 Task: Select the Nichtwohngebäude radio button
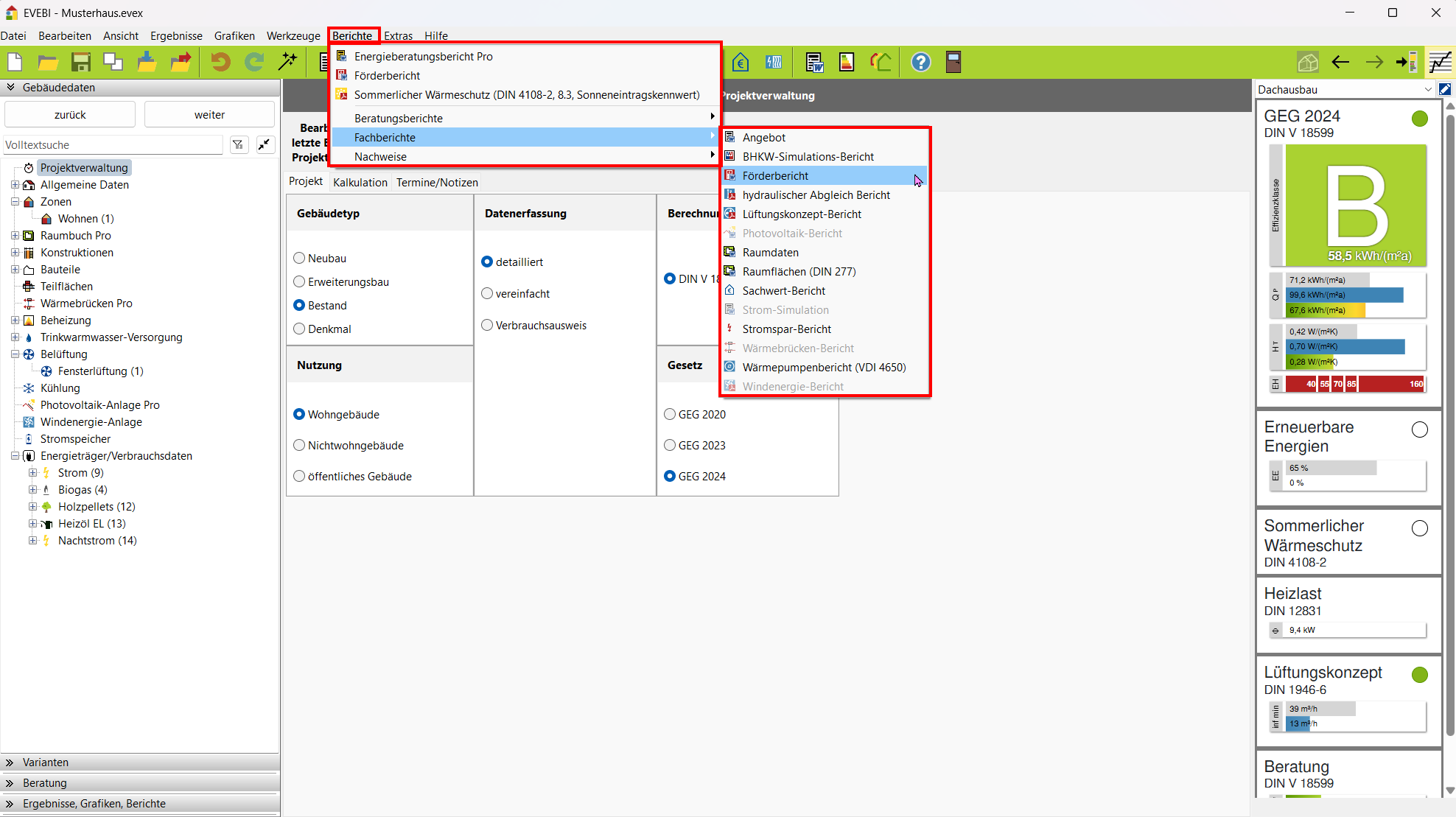click(x=299, y=445)
